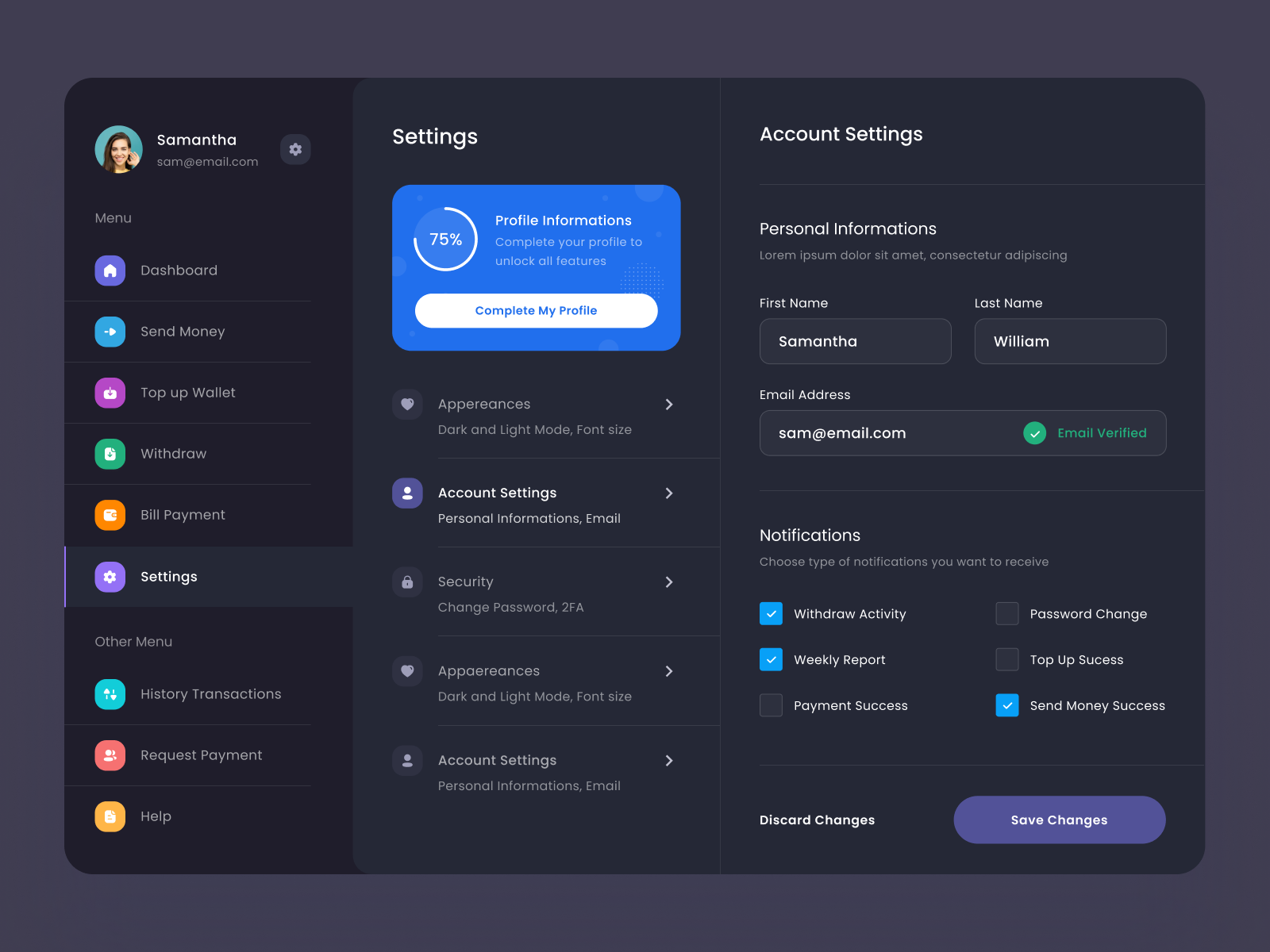
Task: Click the History Transactions icon
Action: 110,694
